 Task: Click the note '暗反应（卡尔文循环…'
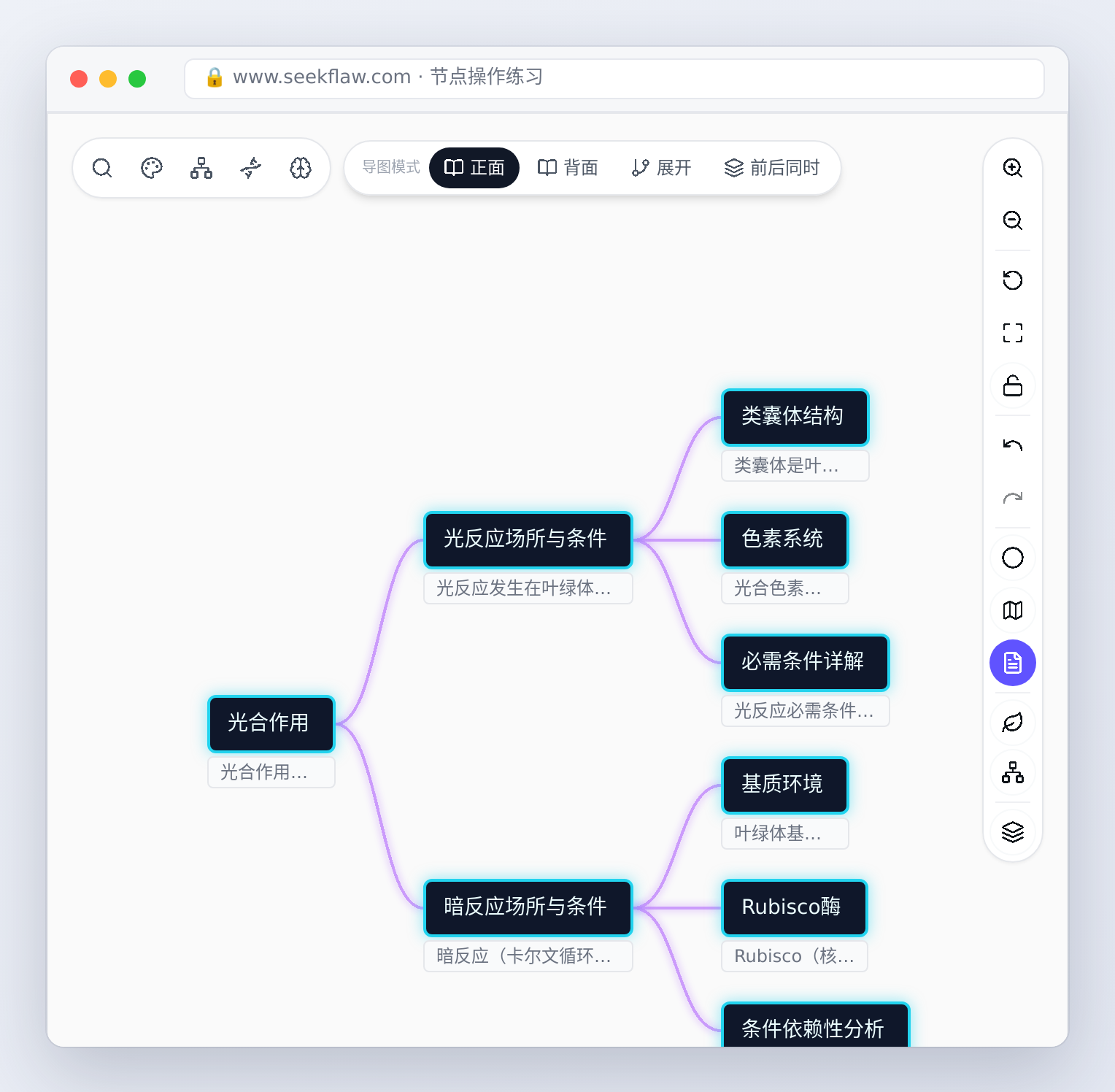point(528,956)
